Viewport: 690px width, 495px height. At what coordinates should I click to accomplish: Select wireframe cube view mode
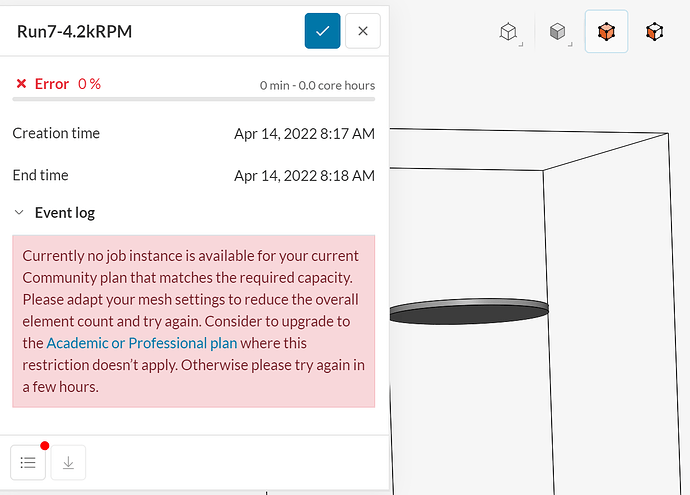coord(509,32)
